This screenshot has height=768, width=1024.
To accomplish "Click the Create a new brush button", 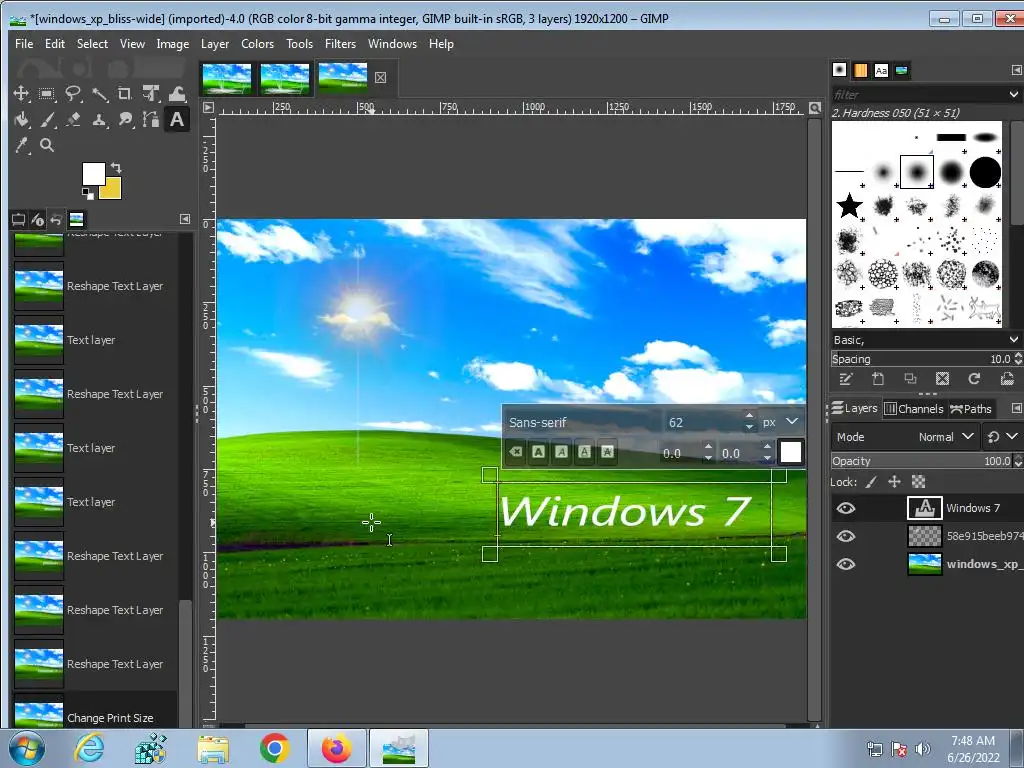I will click(x=878, y=379).
